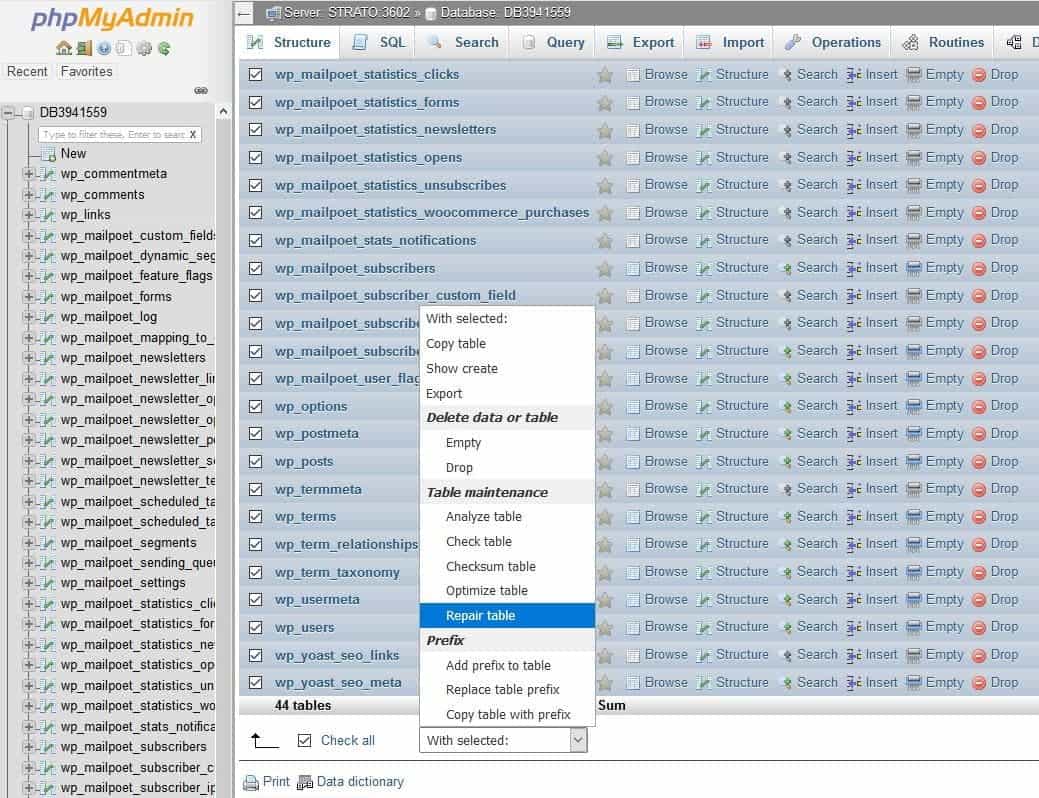Click red Drop icon in wp_mailpoet_subscribers row
The height and width of the screenshot is (798, 1039).
pyautogui.click(x=979, y=268)
